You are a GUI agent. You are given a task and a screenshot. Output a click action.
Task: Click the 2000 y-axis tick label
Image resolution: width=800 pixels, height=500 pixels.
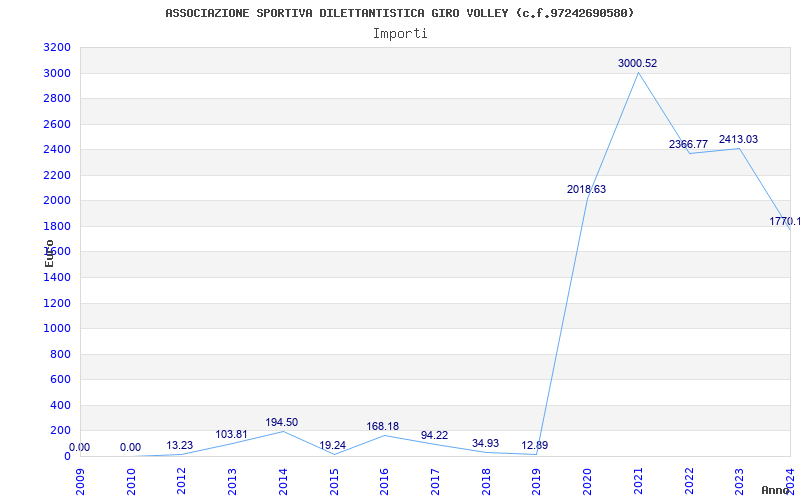pos(57,201)
